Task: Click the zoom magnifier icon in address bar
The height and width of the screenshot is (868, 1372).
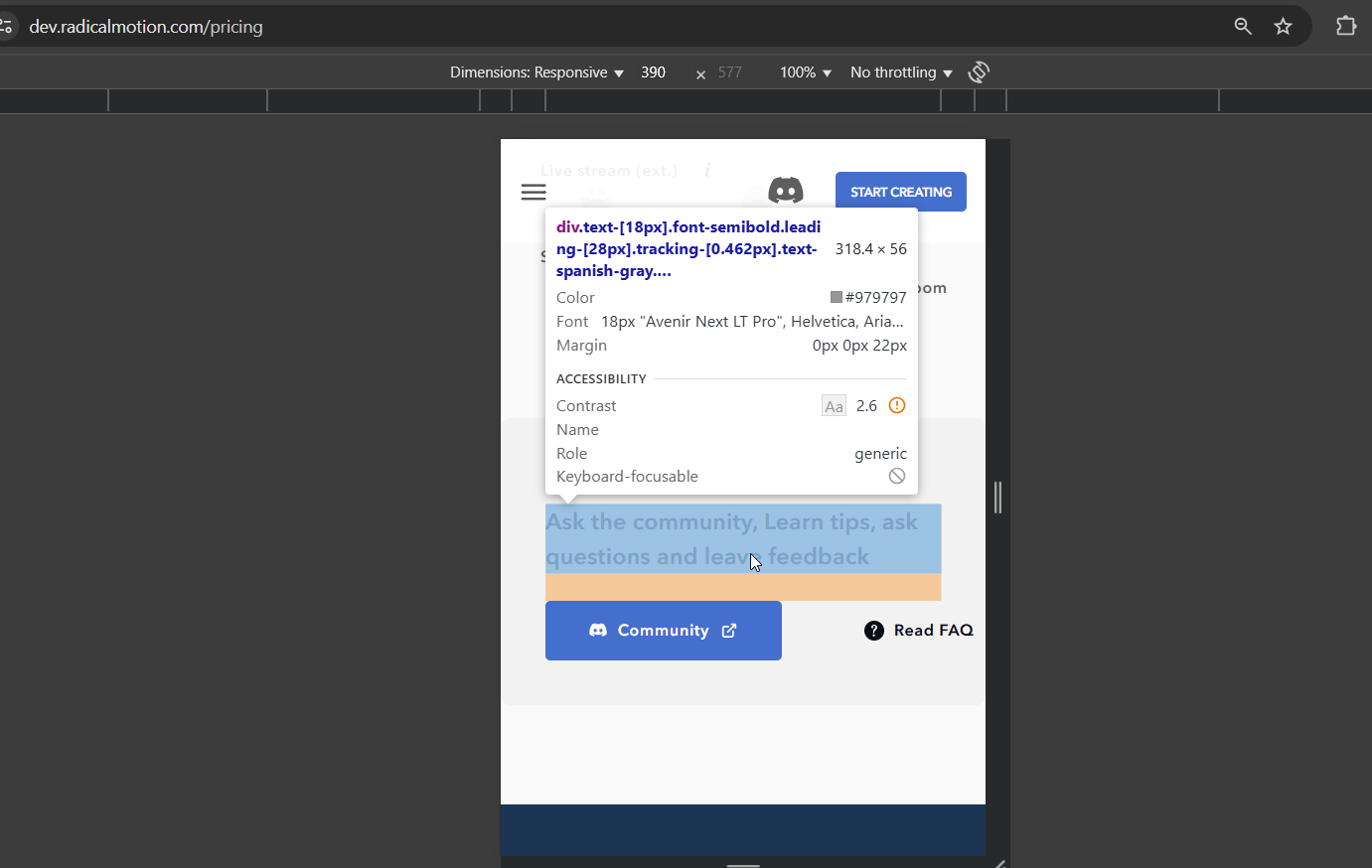Action: 1243,26
